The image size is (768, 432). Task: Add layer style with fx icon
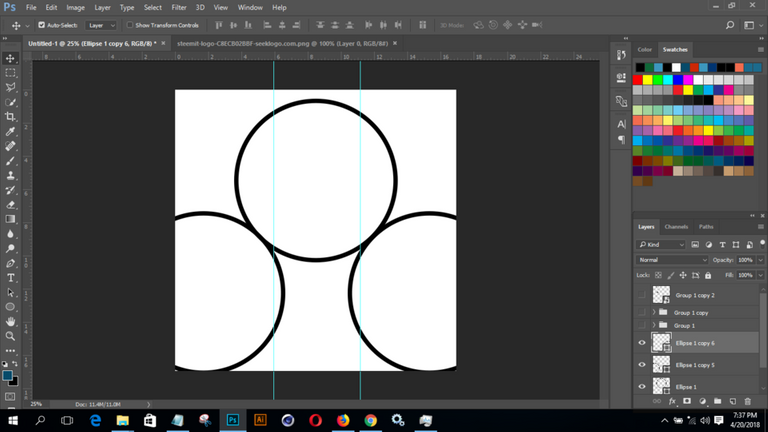672,402
